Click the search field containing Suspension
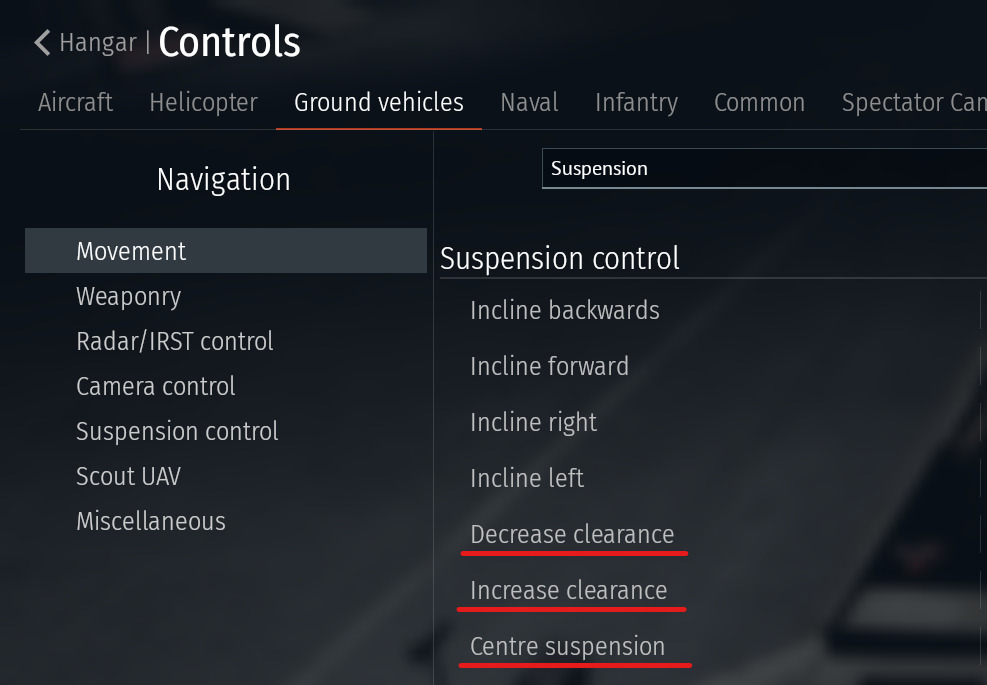Screen dimensions: 987x685 pos(760,169)
